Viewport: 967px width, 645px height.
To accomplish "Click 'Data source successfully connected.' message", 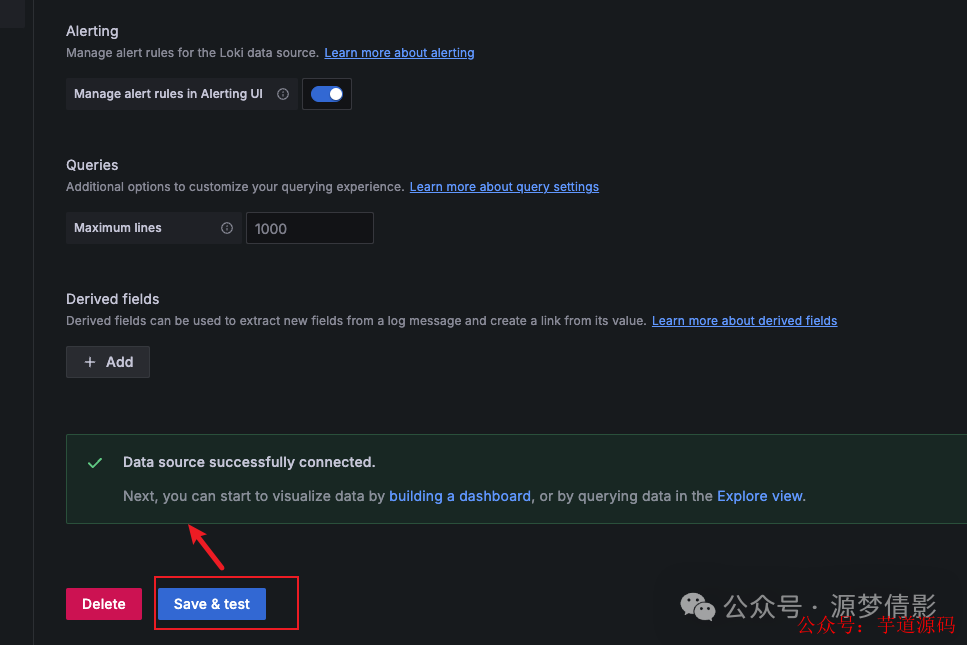I will [249, 462].
